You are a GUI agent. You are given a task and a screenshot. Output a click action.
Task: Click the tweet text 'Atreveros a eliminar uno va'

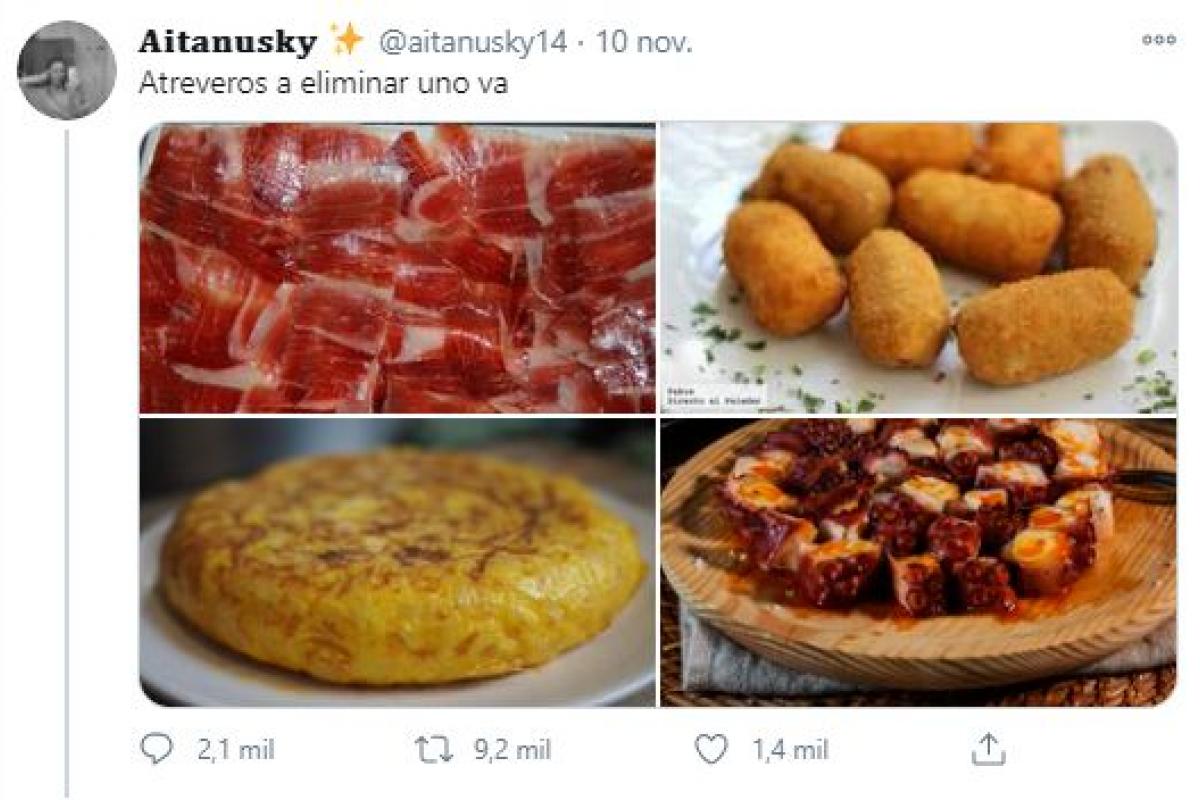[322, 83]
